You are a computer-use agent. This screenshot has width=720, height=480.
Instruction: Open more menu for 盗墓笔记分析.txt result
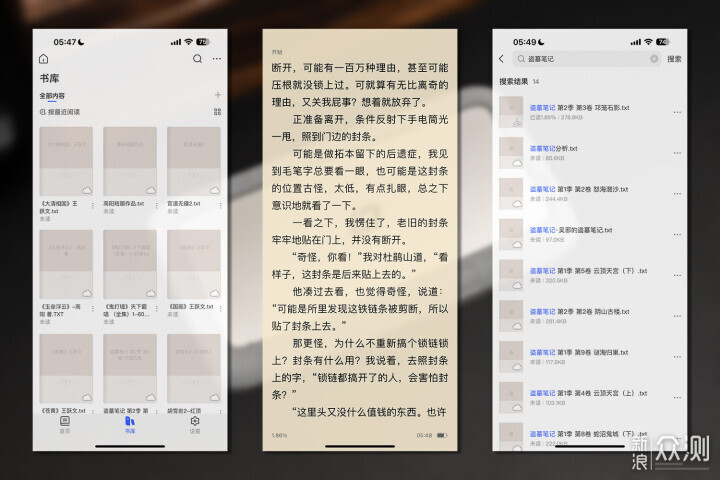(677, 153)
